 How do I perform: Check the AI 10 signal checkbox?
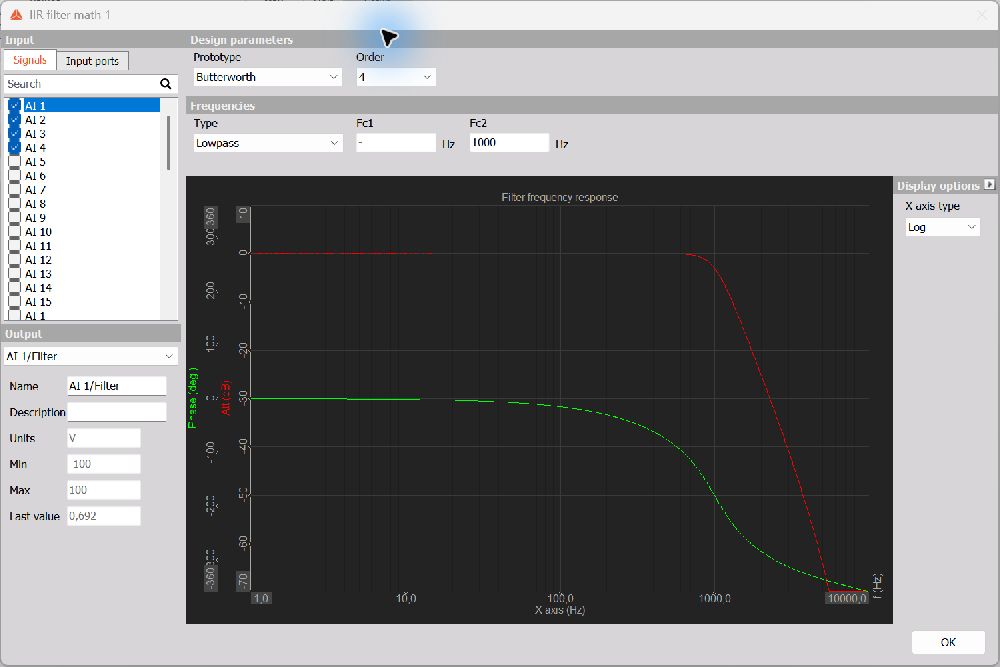[15, 232]
